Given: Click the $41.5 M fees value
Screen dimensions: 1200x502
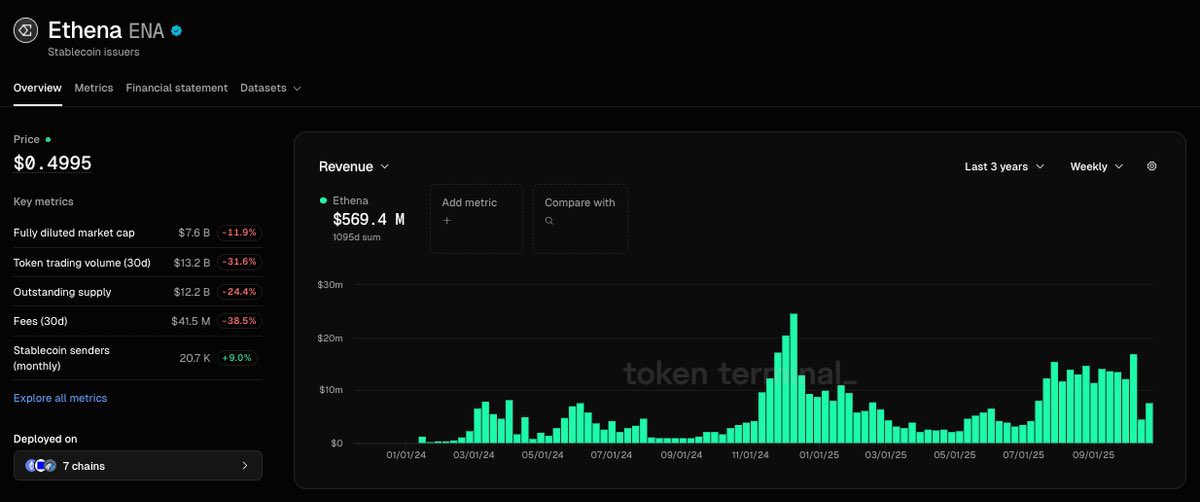Looking at the screenshot, I should 191,321.
